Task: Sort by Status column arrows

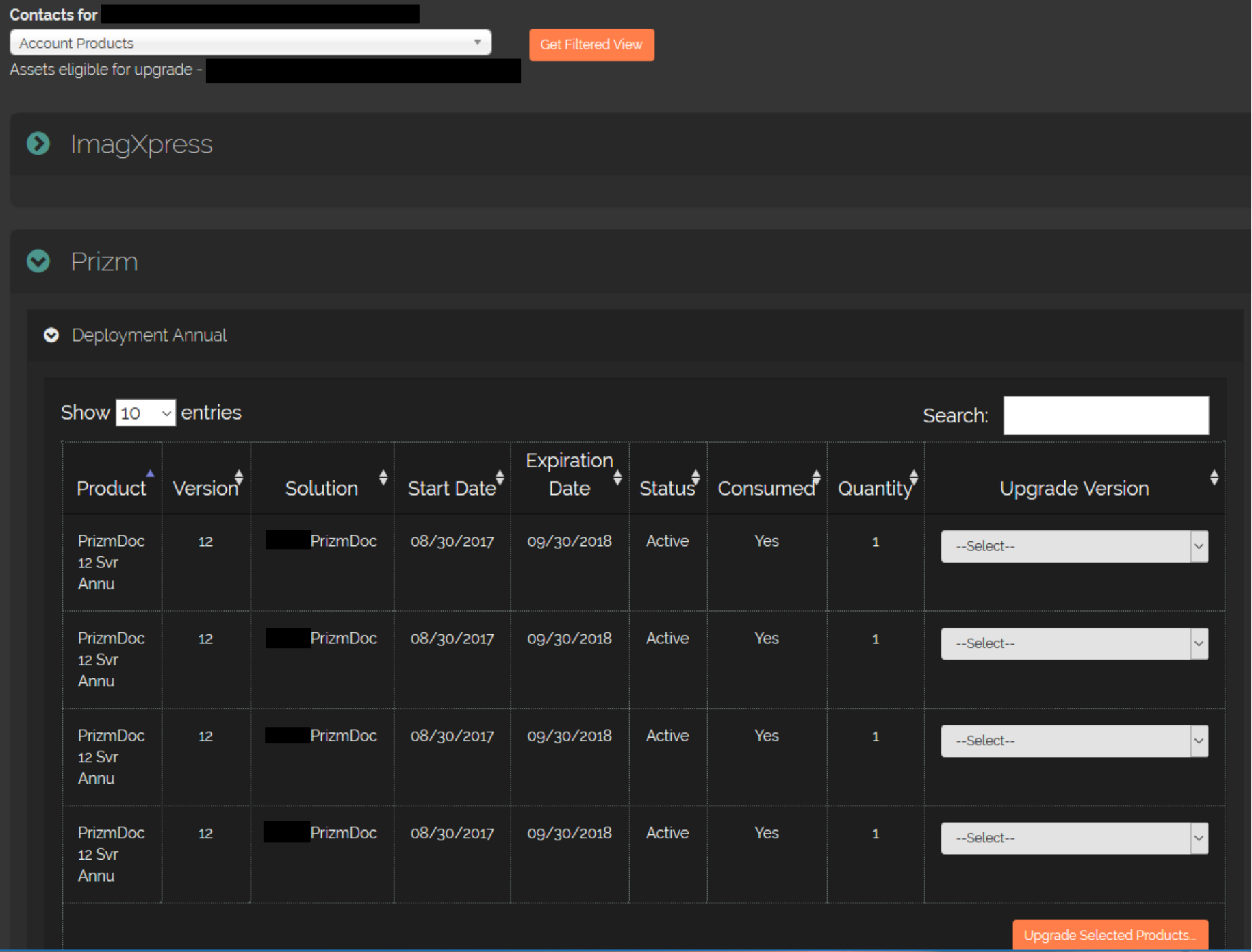Action: click(x=695, y=477)
